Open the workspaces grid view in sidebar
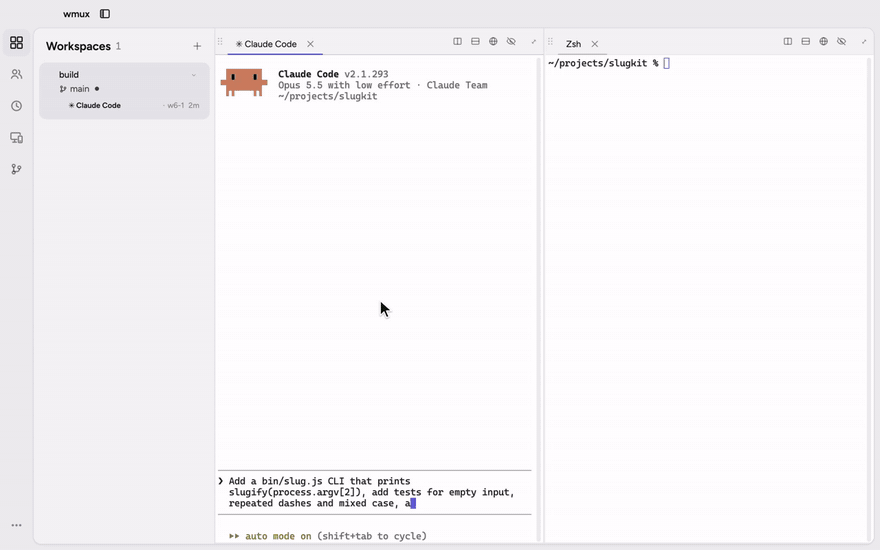The width and height of the screenshot is (880, 550). point(16,43)
